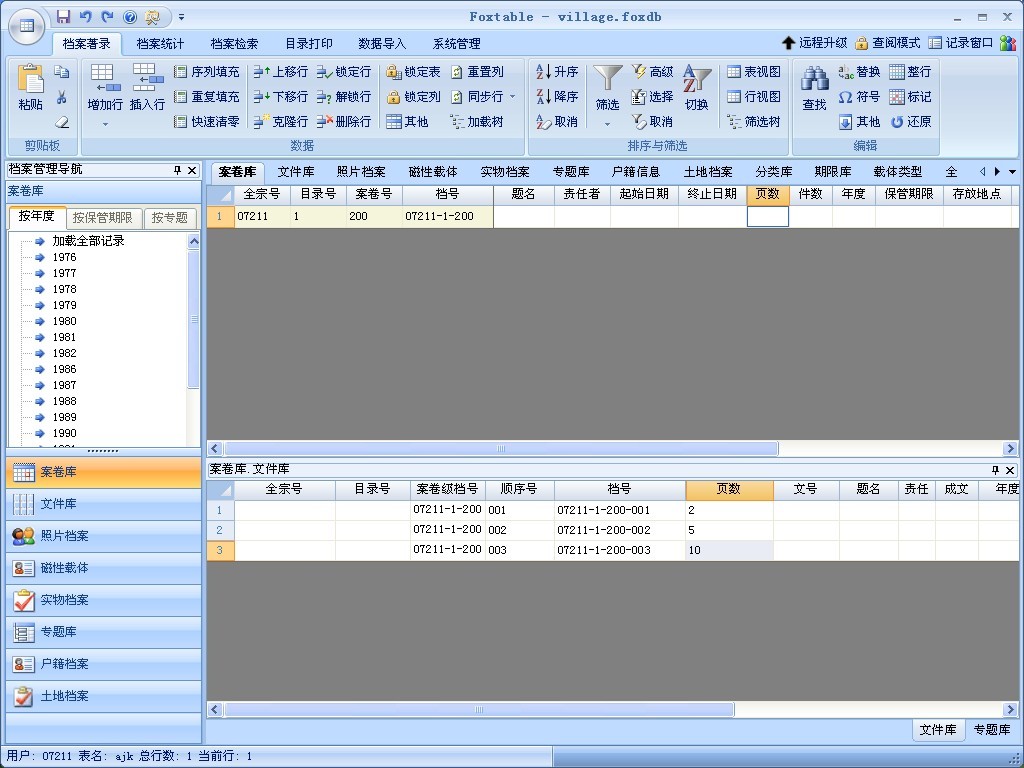The height and width of the screenshot is (768, 1024).
Task: Click 序列填充 sequence fill
Action: (x=206, y=72)
